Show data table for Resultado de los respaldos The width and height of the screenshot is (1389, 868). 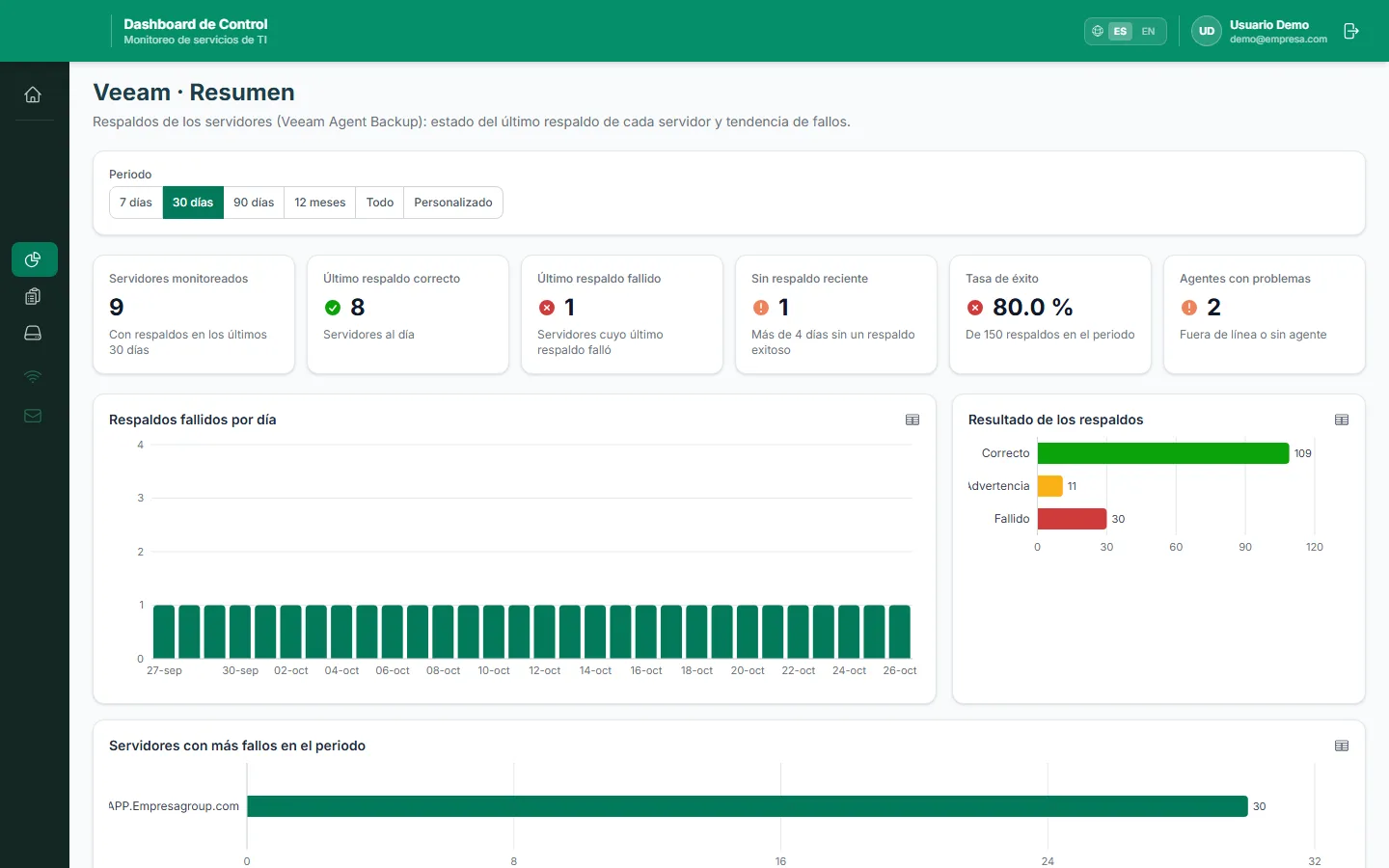coord(1342,420)
